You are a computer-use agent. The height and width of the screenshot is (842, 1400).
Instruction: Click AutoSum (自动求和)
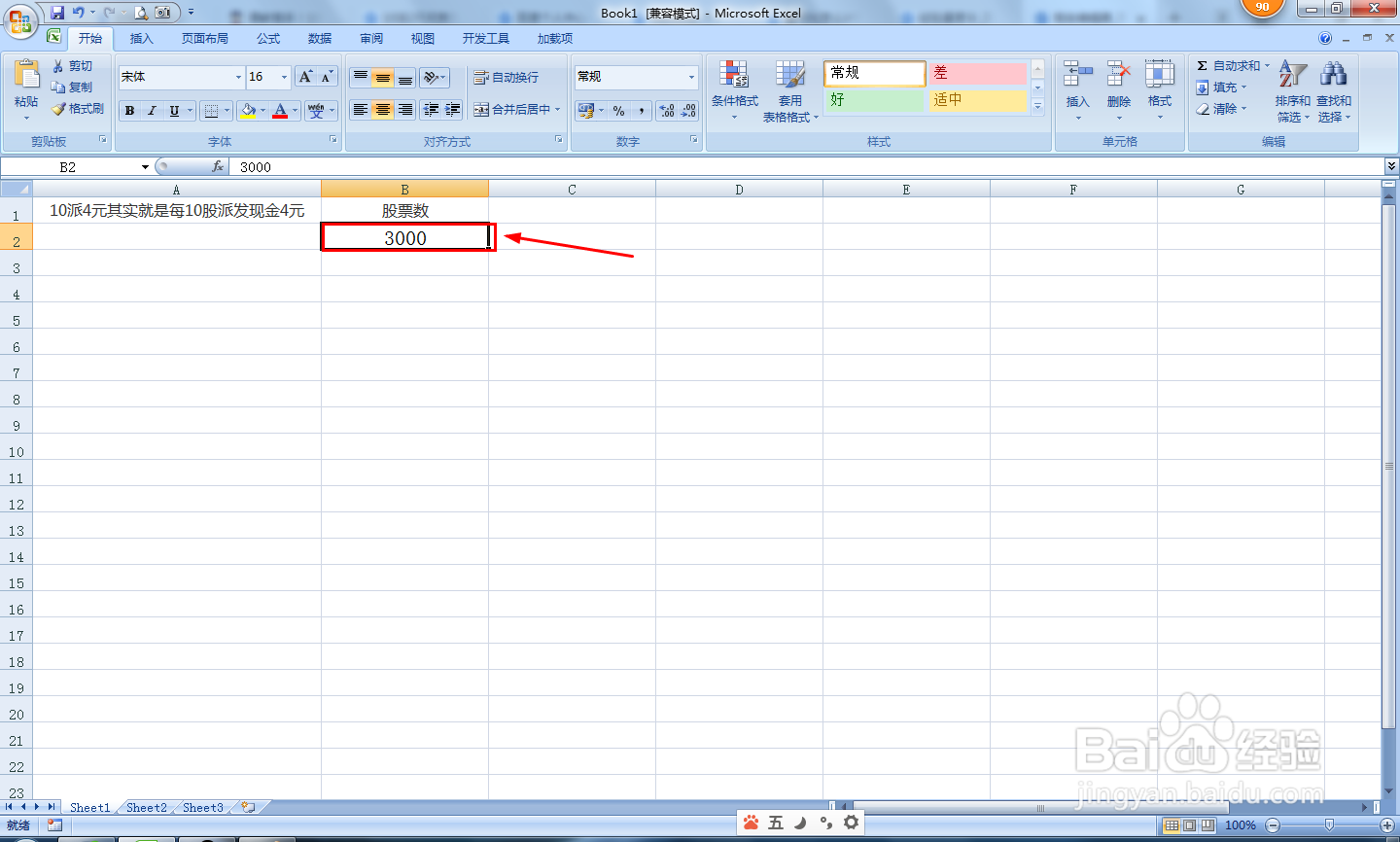(1228, 66)
